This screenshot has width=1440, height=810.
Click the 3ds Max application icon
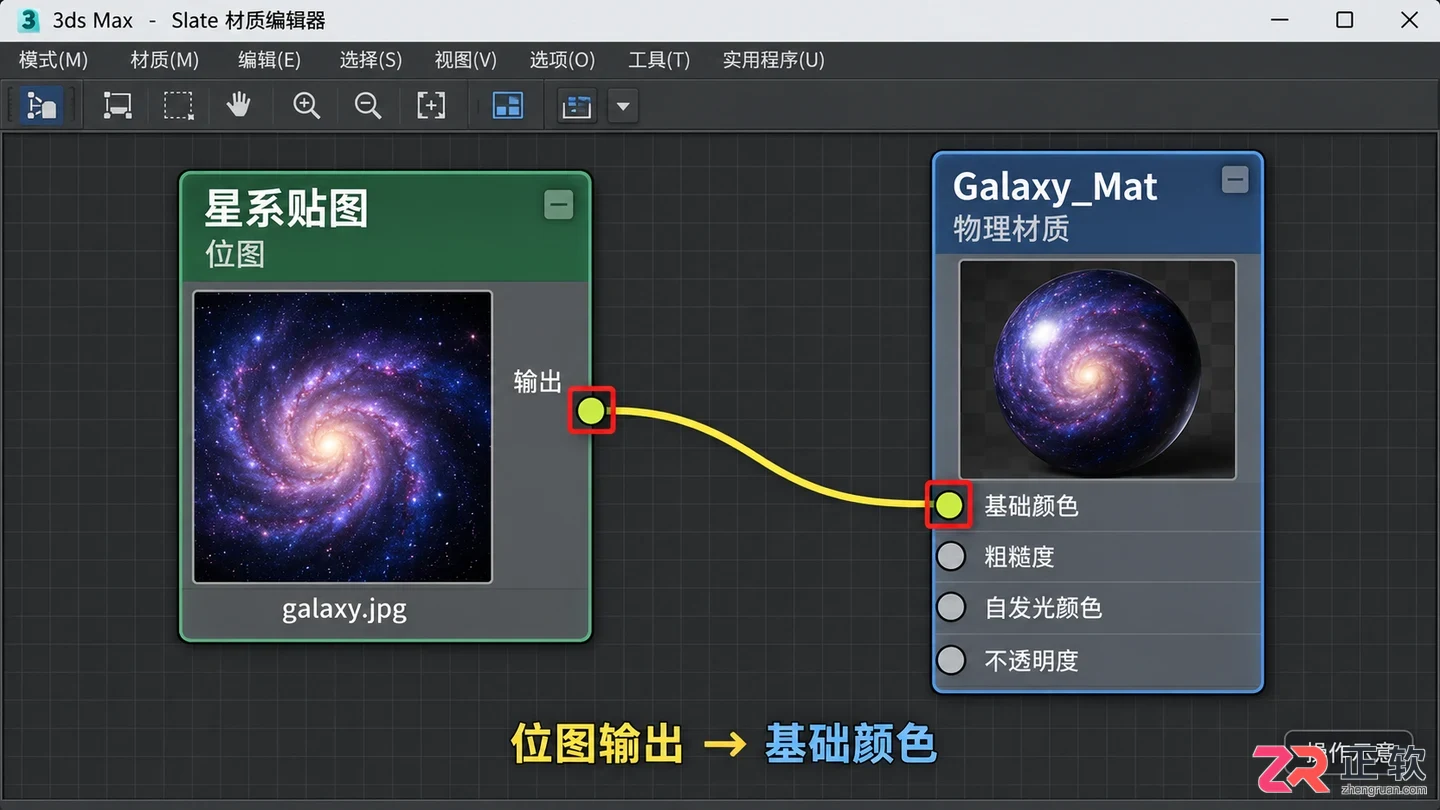28,20
